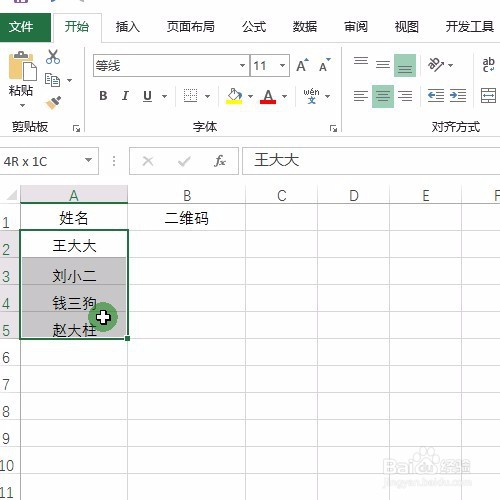500x500 pixels.
Task: Apply red font color A
Action: (268, 96)
